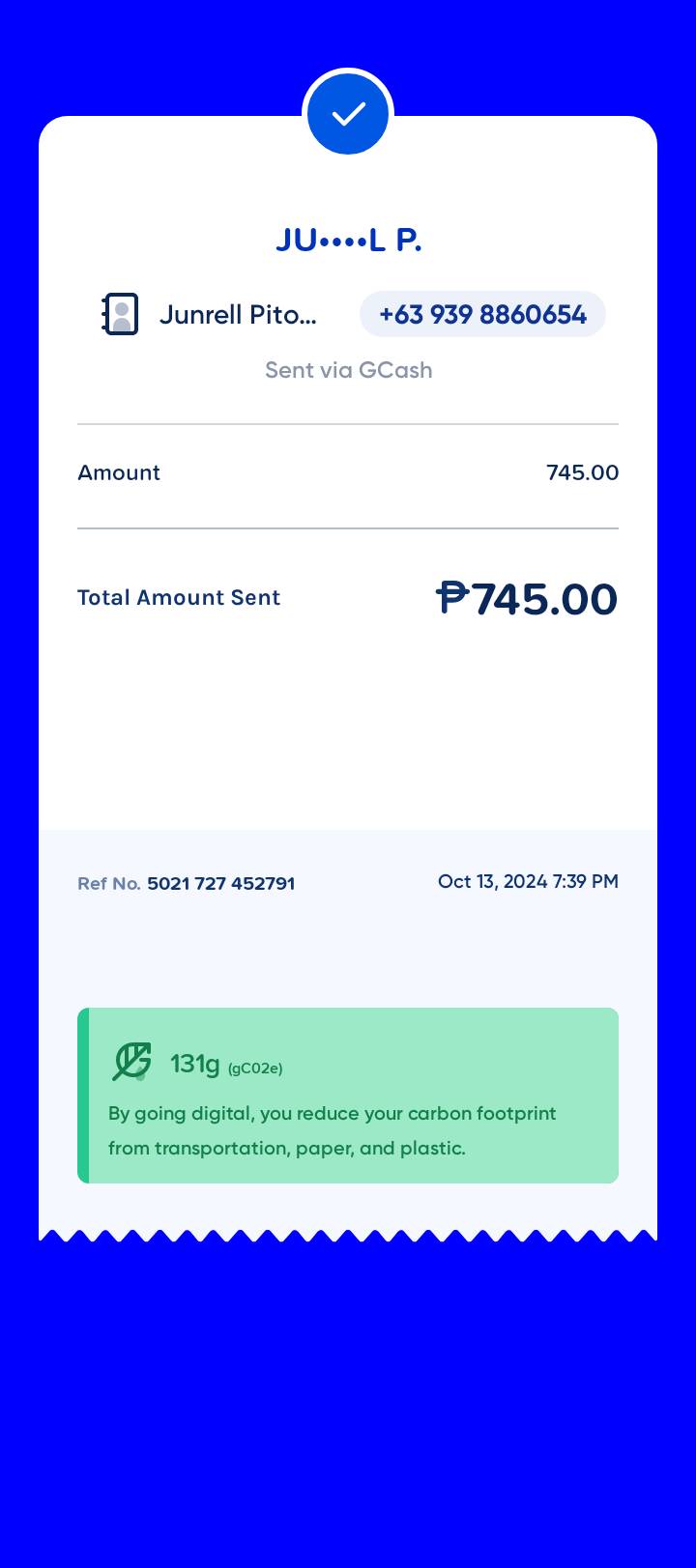Tap the +63 939 8860654 phone number pill
The height and width of the screenshot is (1568, 696).
pos(482,315)
